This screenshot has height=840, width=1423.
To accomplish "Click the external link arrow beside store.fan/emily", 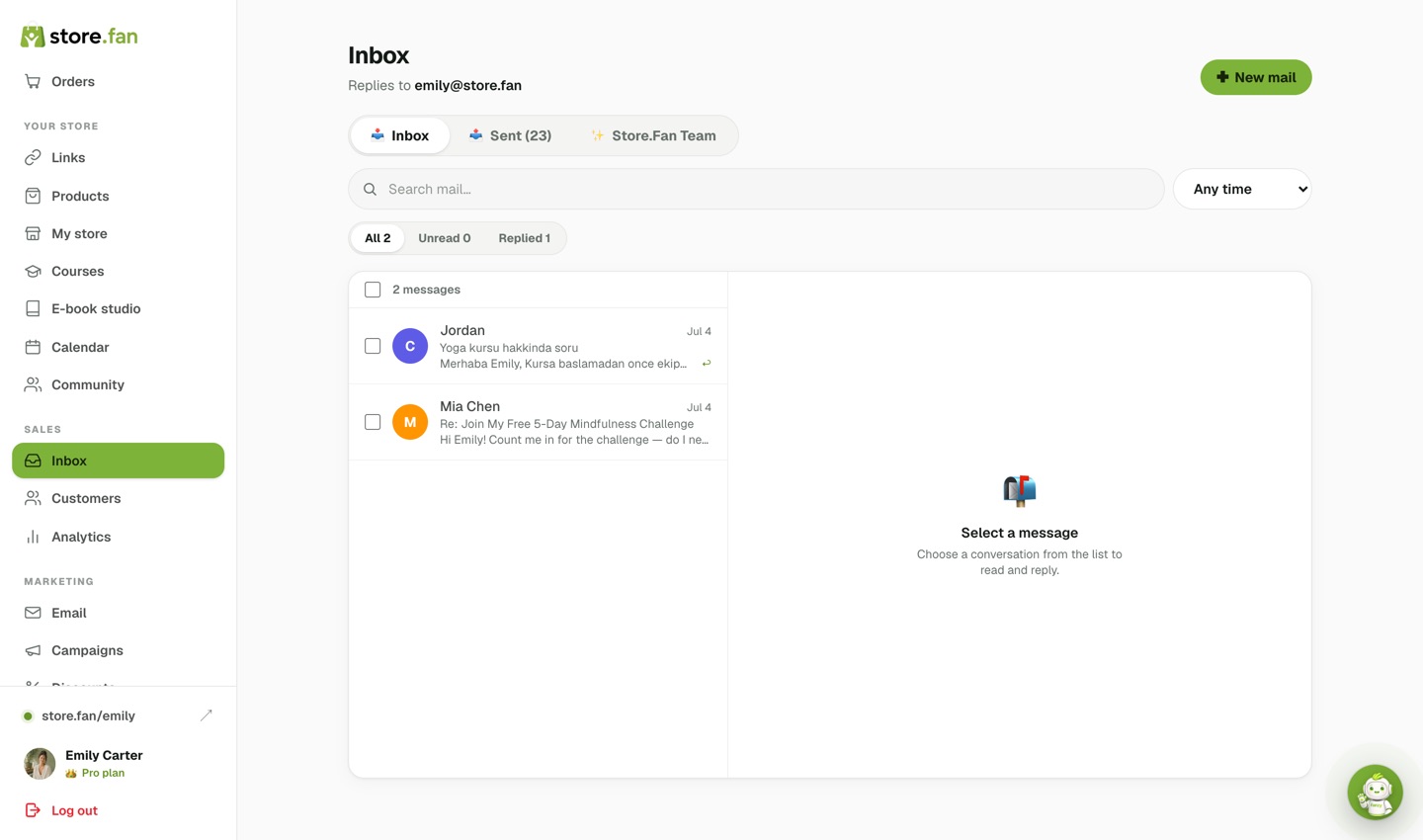I will (x=207, y=715).
